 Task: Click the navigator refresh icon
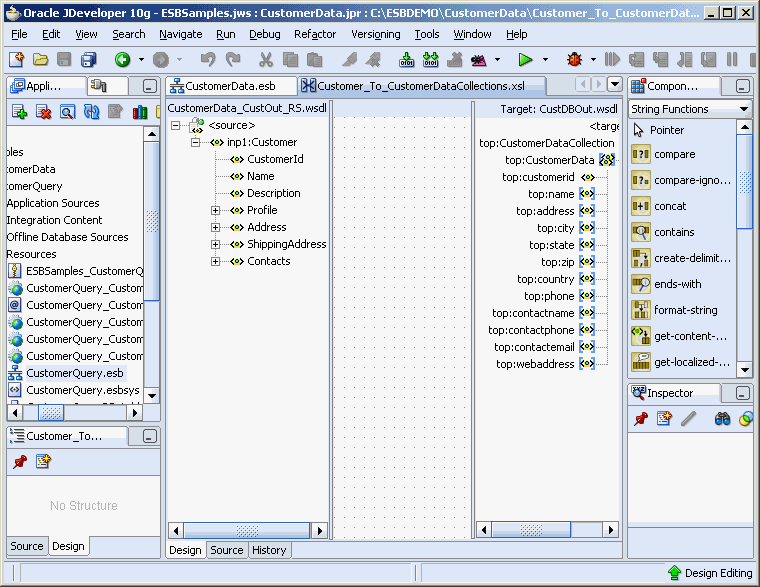pos(91,112)
